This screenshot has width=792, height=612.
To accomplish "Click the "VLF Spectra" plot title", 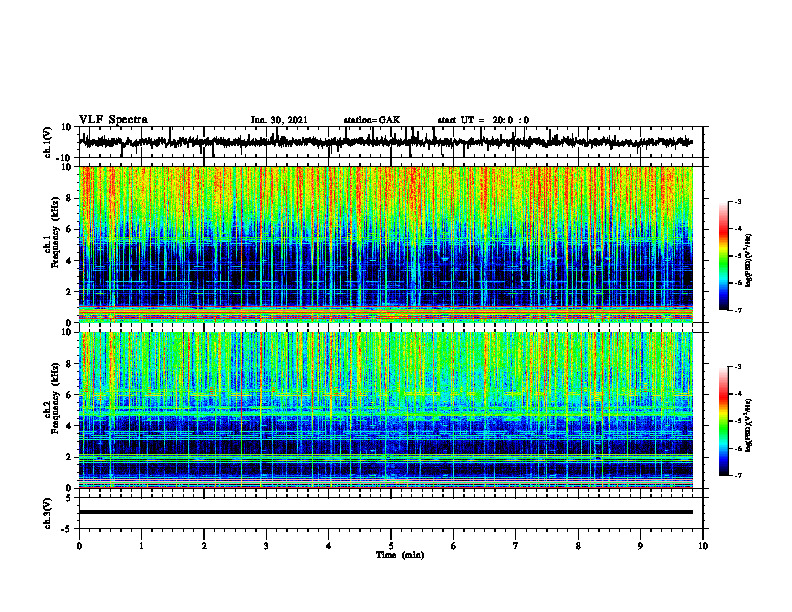I will (x=113, y=119).
